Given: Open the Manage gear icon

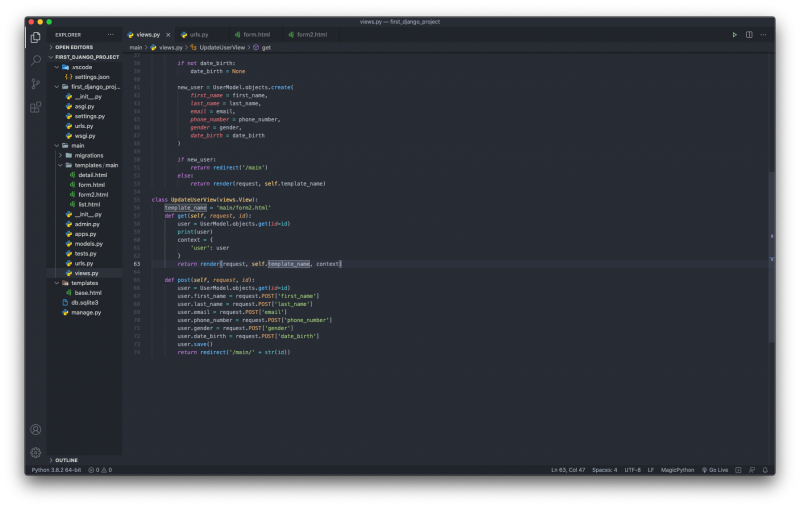Looking at the screenshot, I should [36, 452].
